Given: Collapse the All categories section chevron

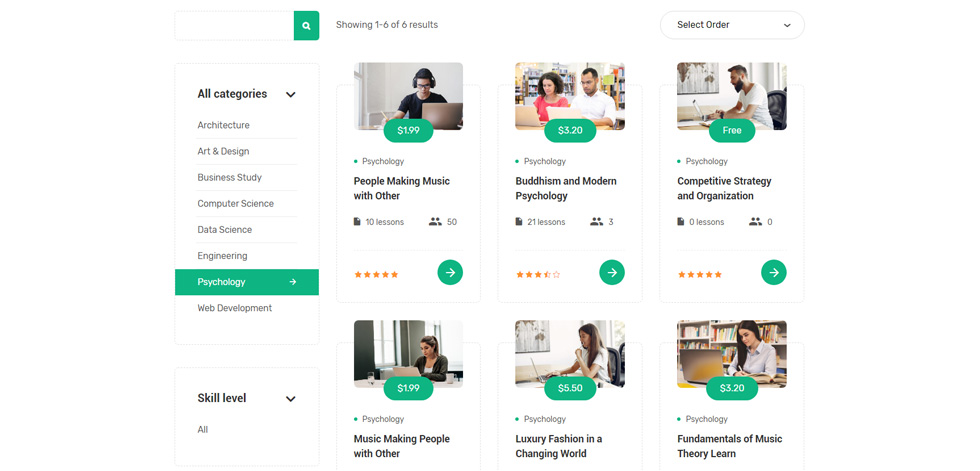Looking at the screenshot, I should coord(291,95).
